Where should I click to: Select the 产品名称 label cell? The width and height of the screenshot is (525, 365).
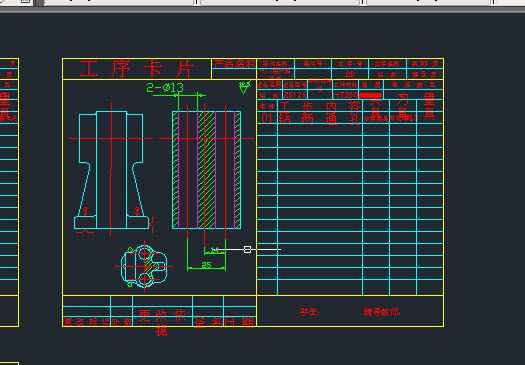234,64
